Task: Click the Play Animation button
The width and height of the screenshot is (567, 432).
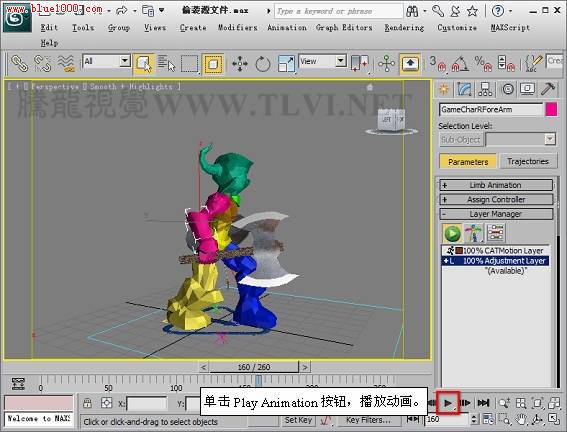Action: pyautogui.click(x=448, y=403)
